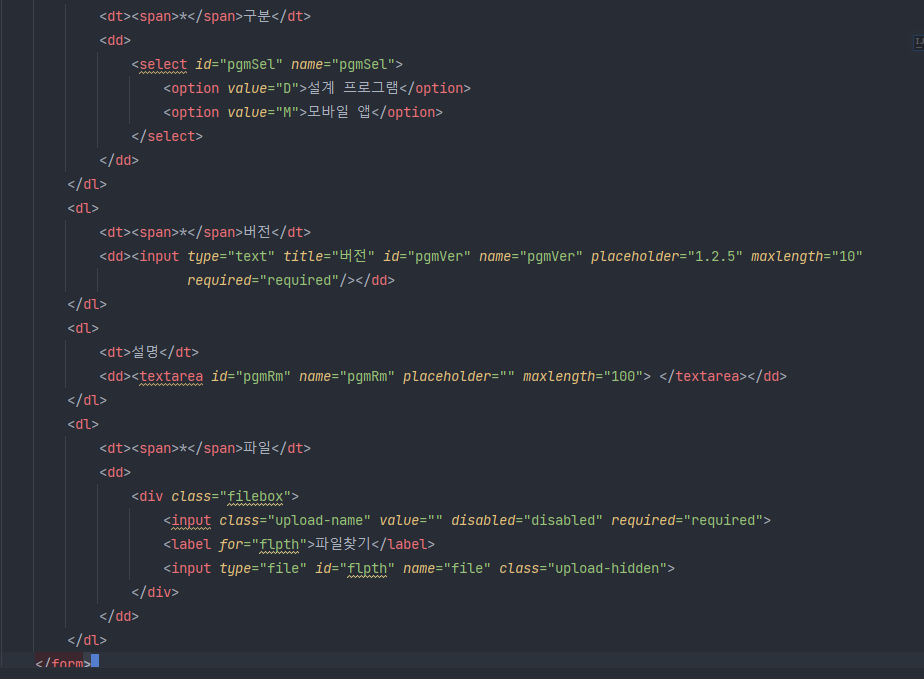Click the 설명 text in the dt tag
924x679 pixels.
pos(145,352)
